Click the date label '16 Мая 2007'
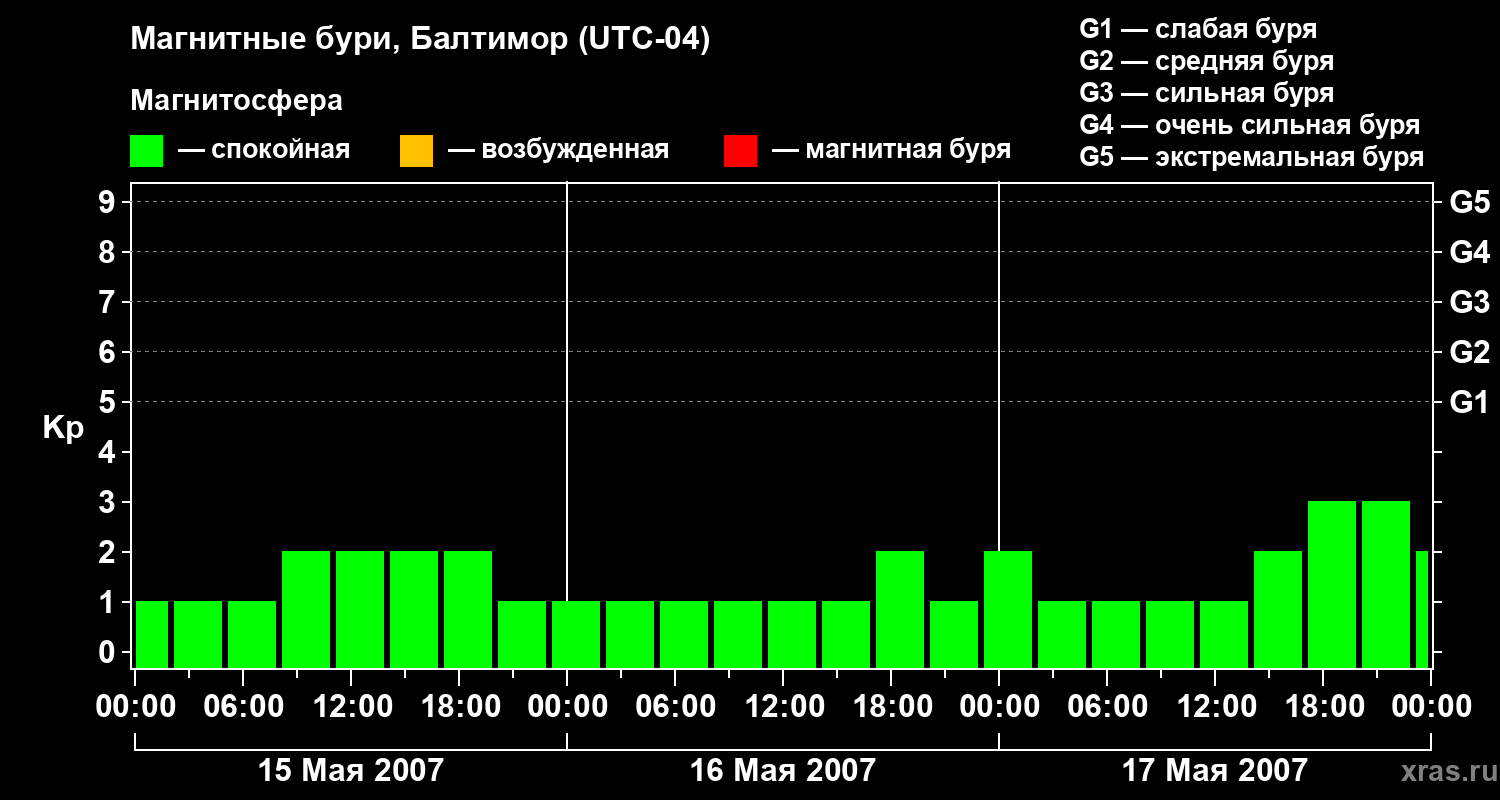The width and height of the screenshot is (1500, 800). [x=782, y=770]
